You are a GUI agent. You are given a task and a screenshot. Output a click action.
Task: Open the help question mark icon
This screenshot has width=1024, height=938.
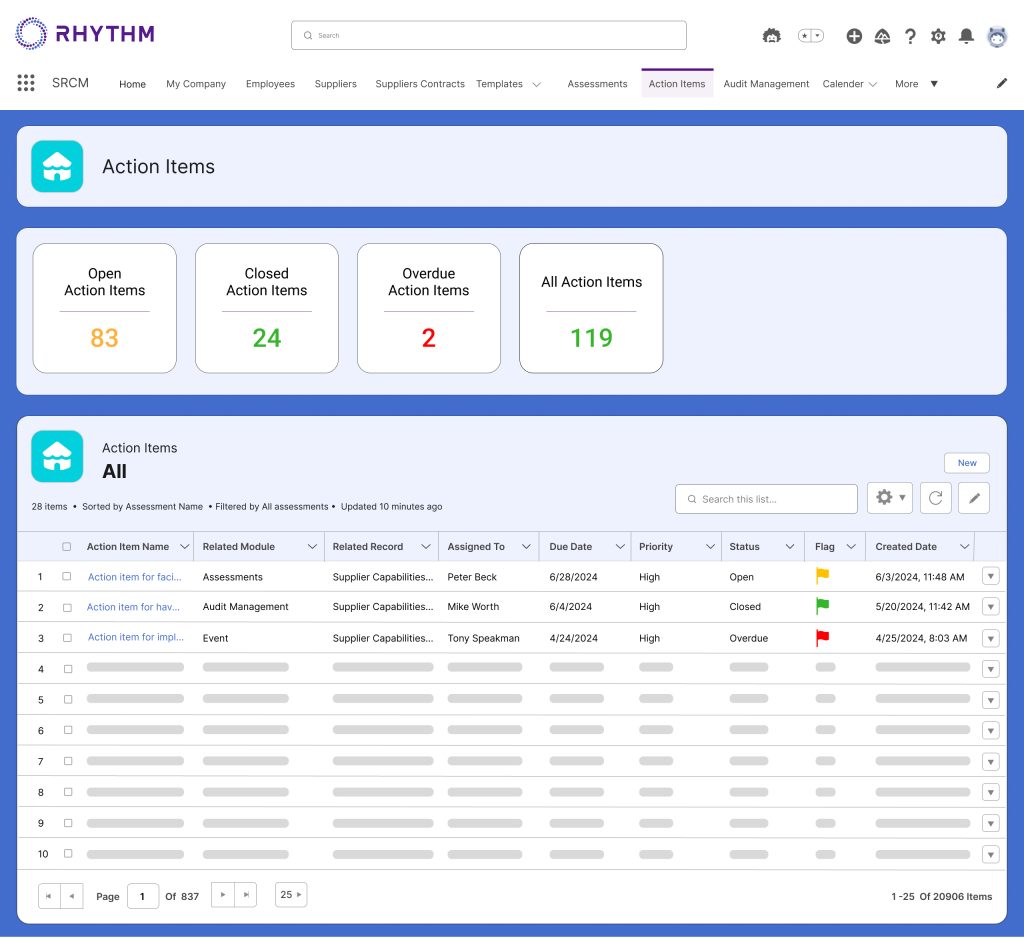[x=910, y=36]
